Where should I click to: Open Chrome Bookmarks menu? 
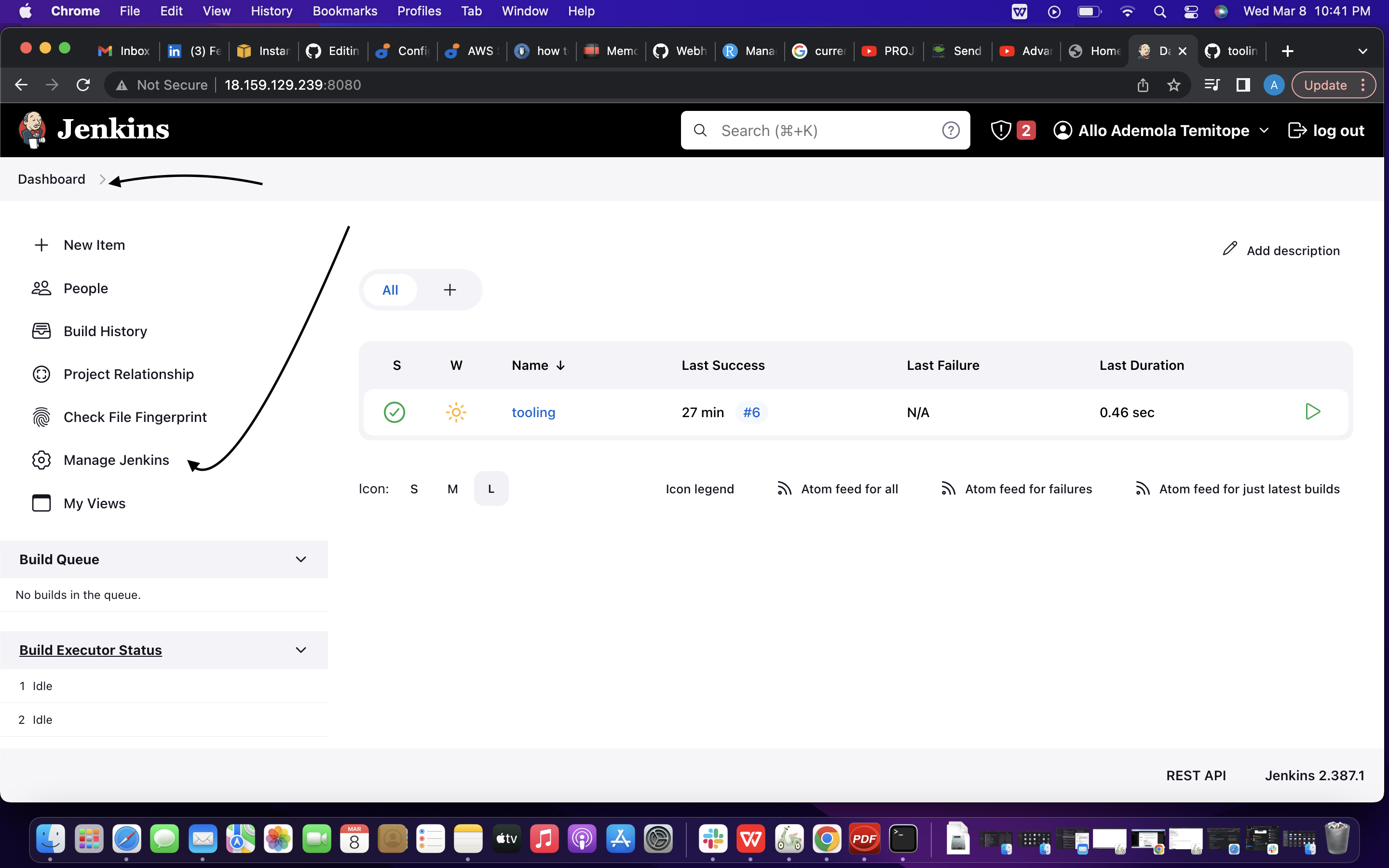click(344, 11)
